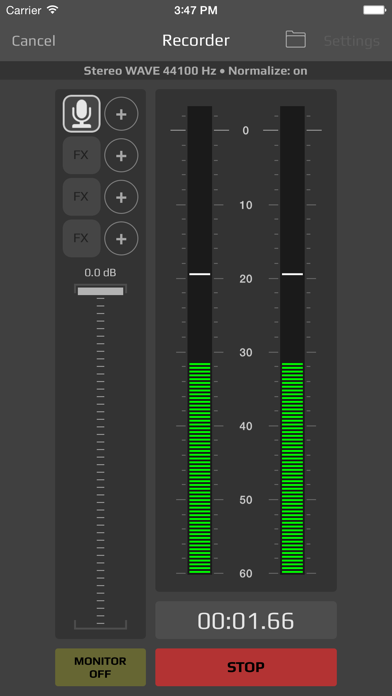Add effect via plus beside first FX
Image resolution: width=392 pixels, height=696 pixels.
pos(121,155)
